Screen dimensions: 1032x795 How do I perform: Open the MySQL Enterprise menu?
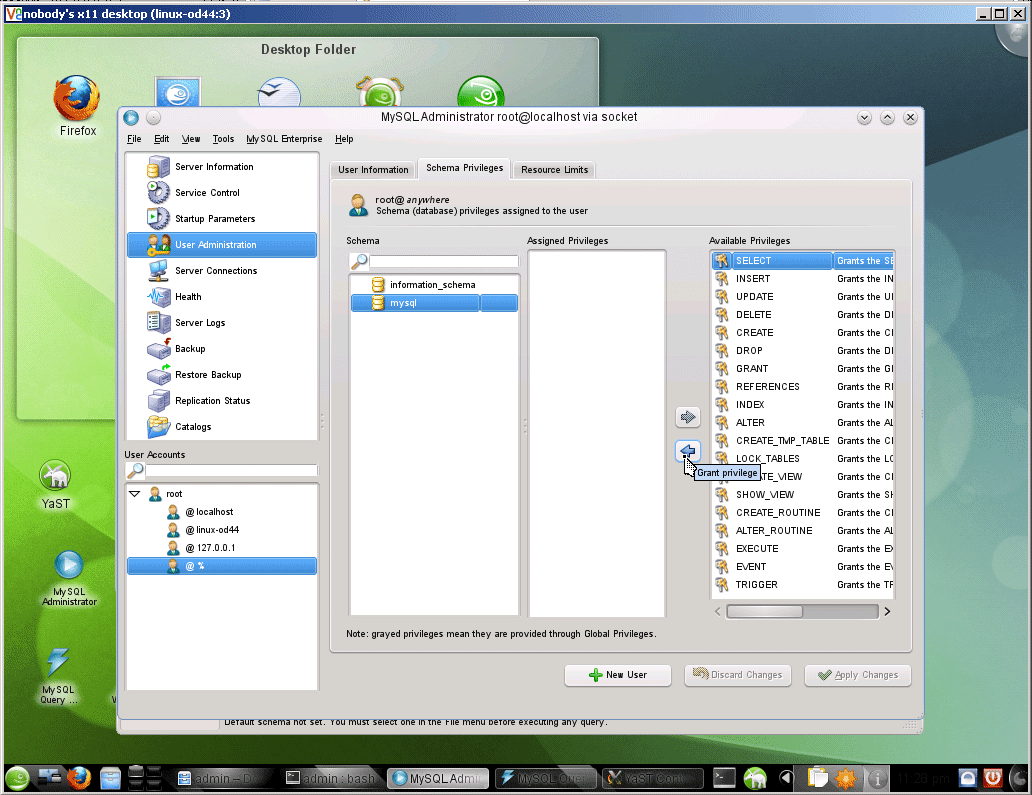coord(284,139)
